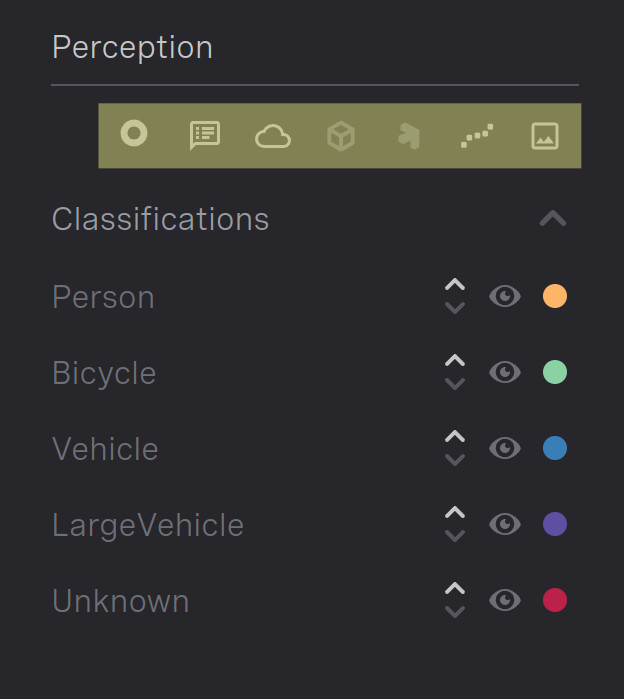Open the blue Vehicle color swatch

555,448
